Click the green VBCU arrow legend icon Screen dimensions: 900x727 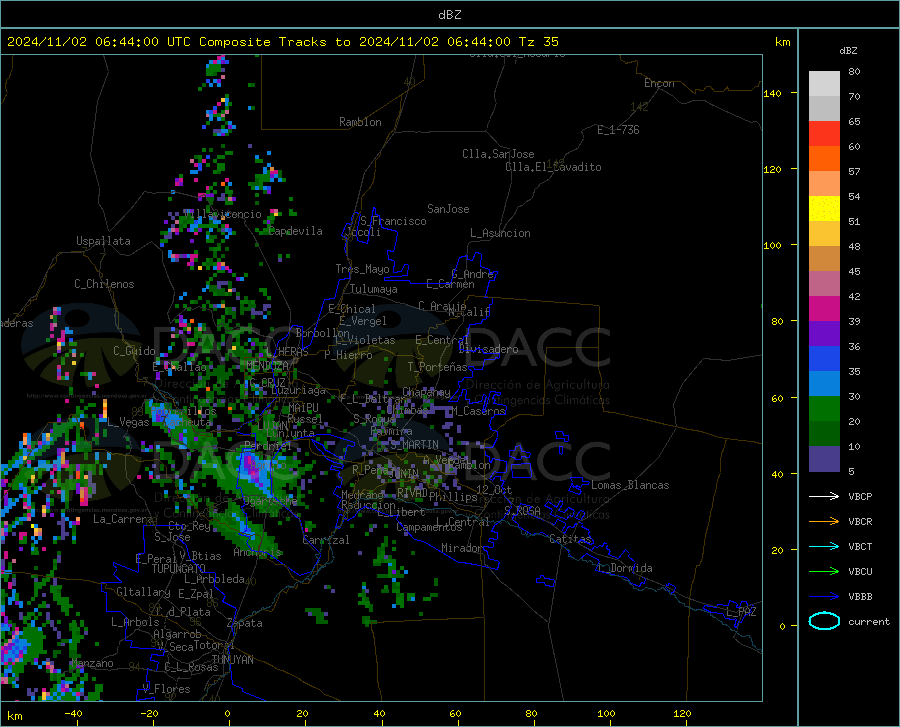click(x=824, y=572)
